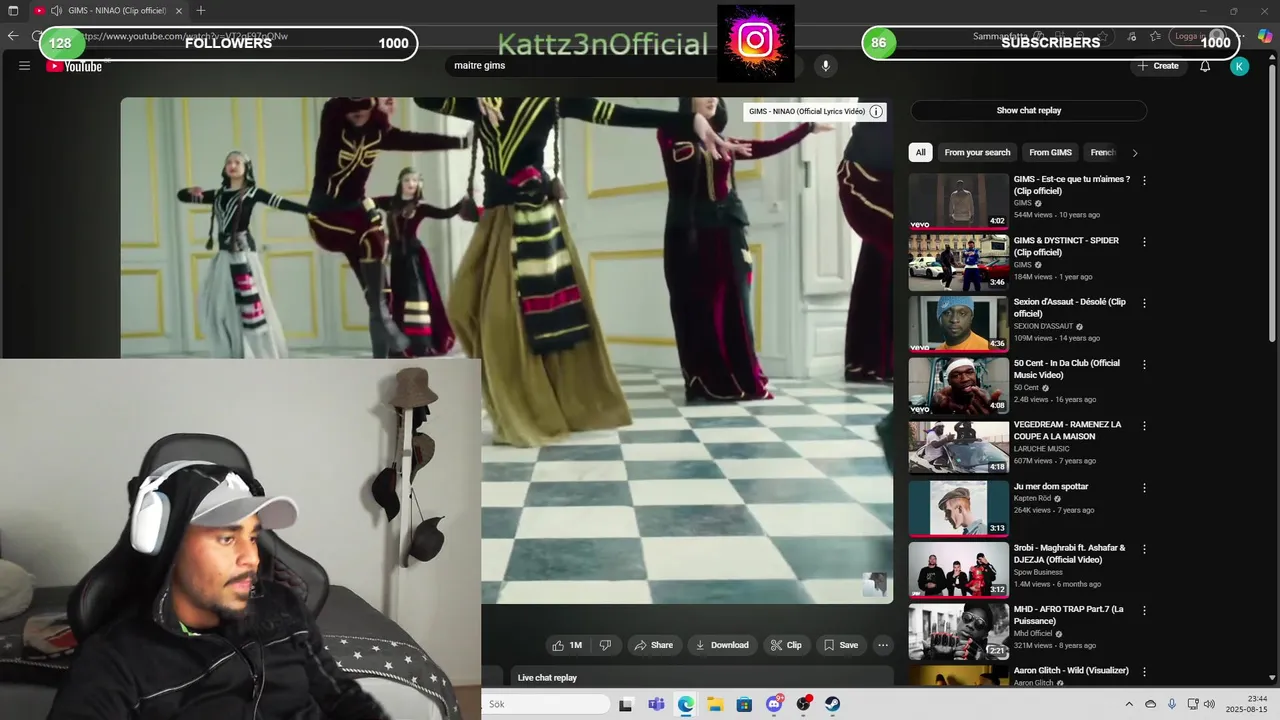This screenshot has height=720, width=1280.
Task: Click Show chat replay button
Action: click(x=1028, y=111)
